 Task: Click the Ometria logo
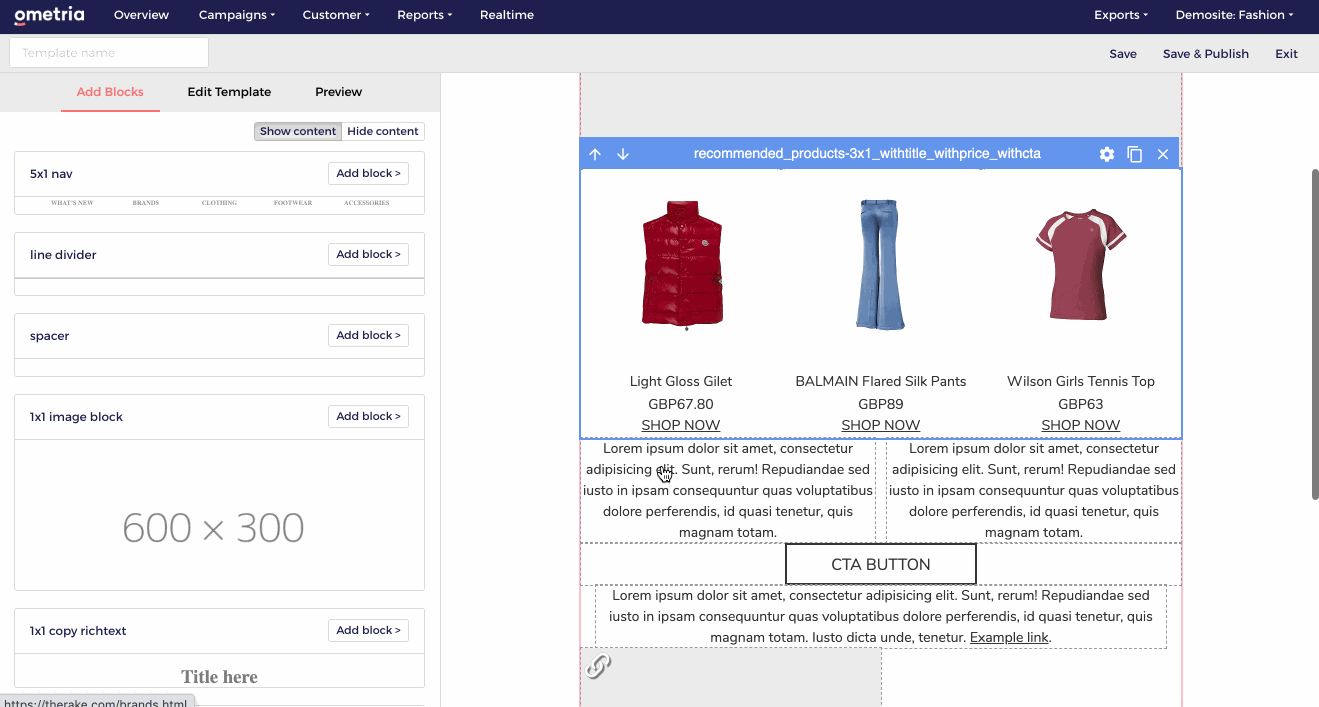49,15
